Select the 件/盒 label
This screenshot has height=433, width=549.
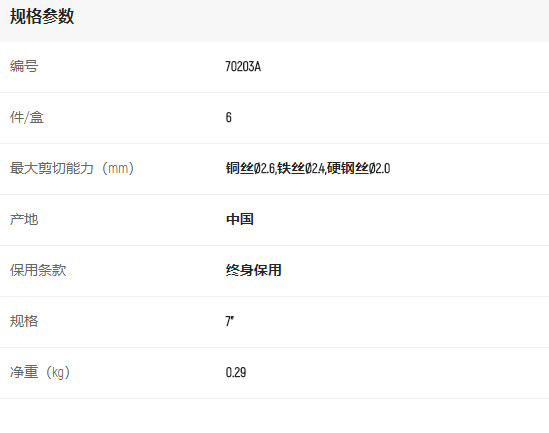pyautogui.click(x=27, y=117)
